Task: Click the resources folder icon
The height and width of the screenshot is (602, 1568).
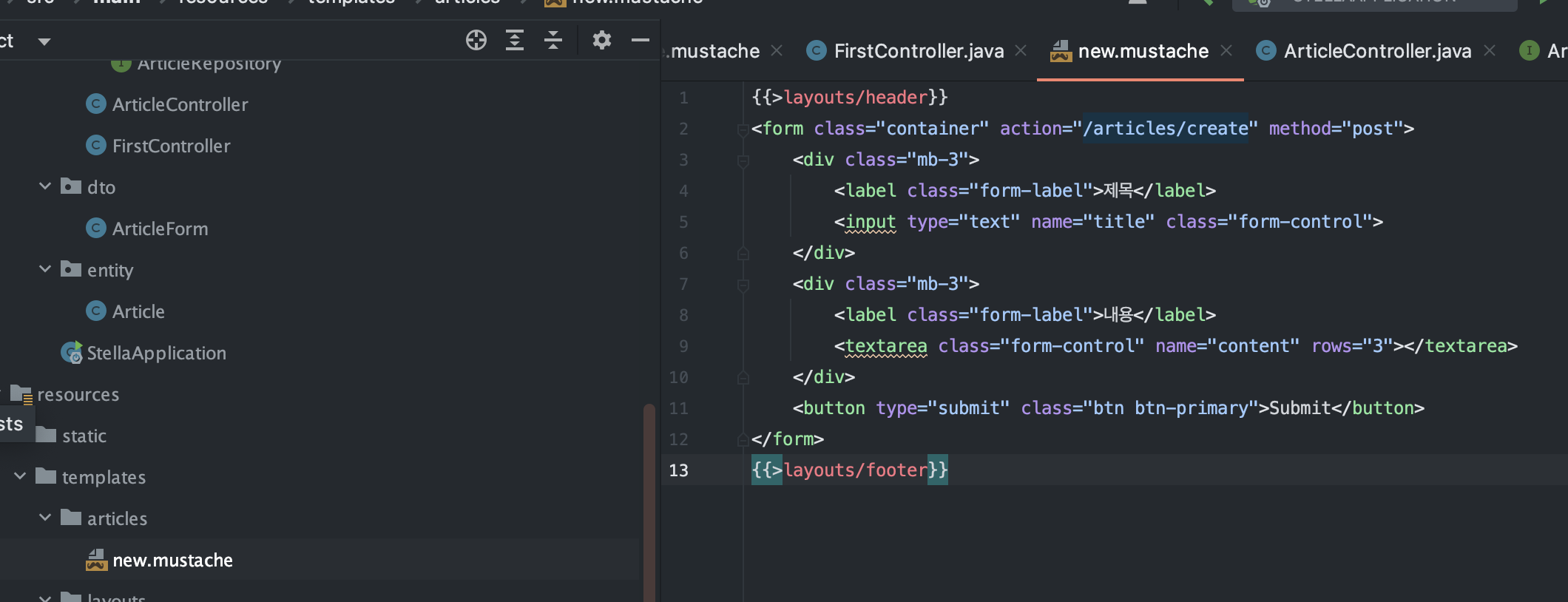Action: coord(21,394)
